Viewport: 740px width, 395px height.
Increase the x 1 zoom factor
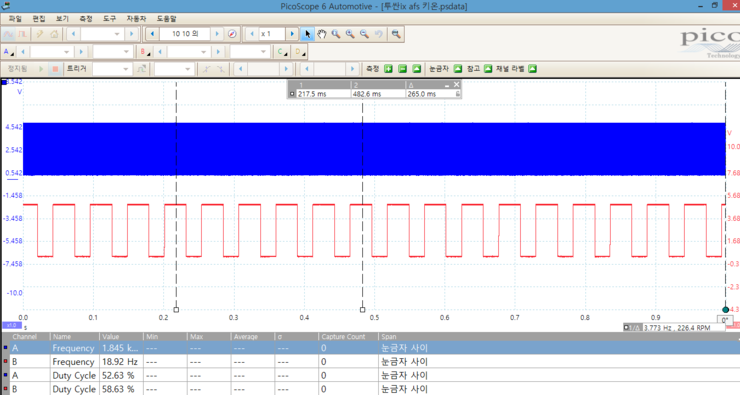click(292, 34)
